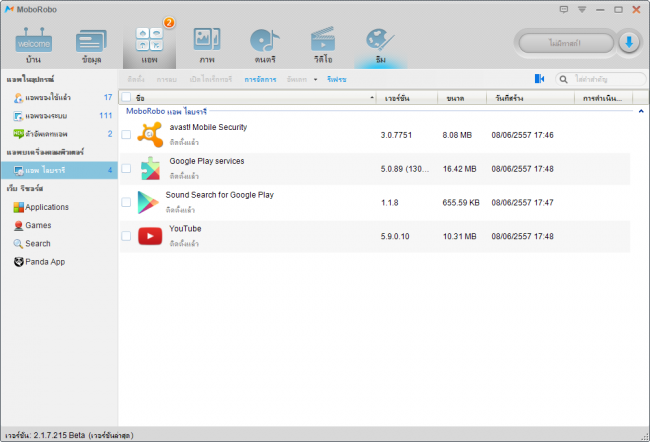Sort by size column header

click(x=462, y=98)
